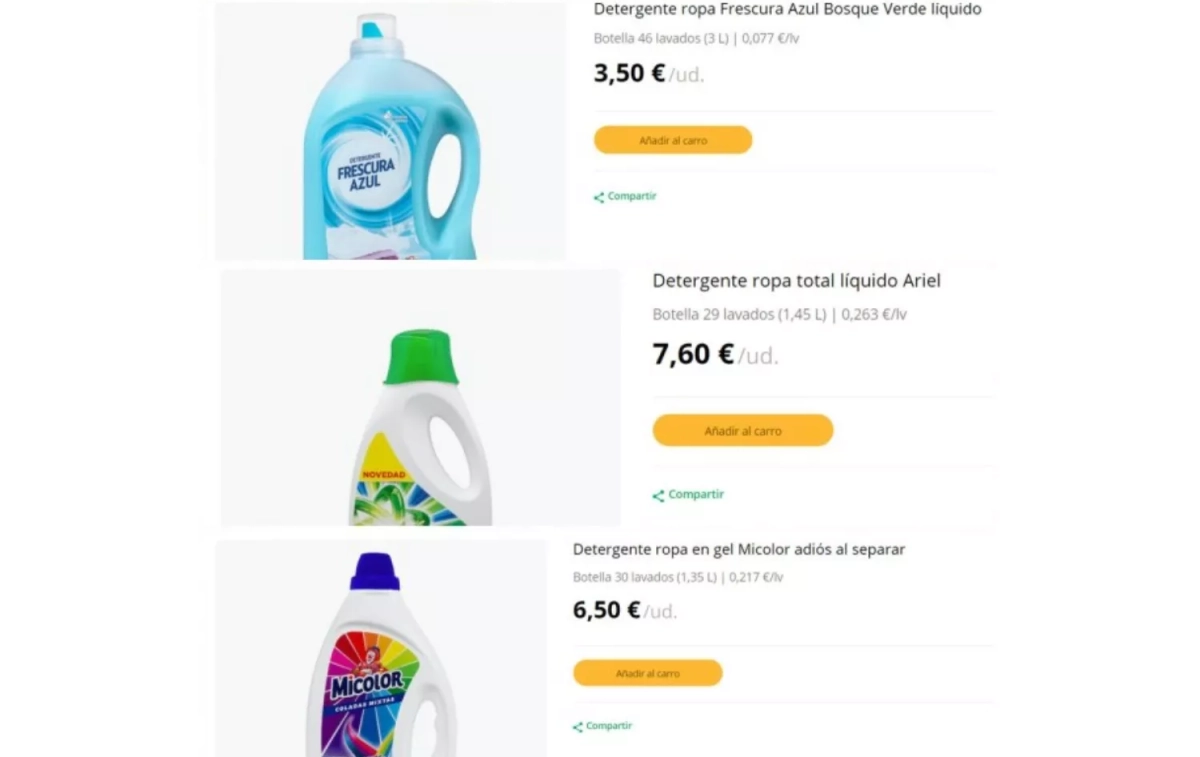Add Micolor gel detergent to the cart
This screenshot has width=1200, height=757.
(648, 673)
